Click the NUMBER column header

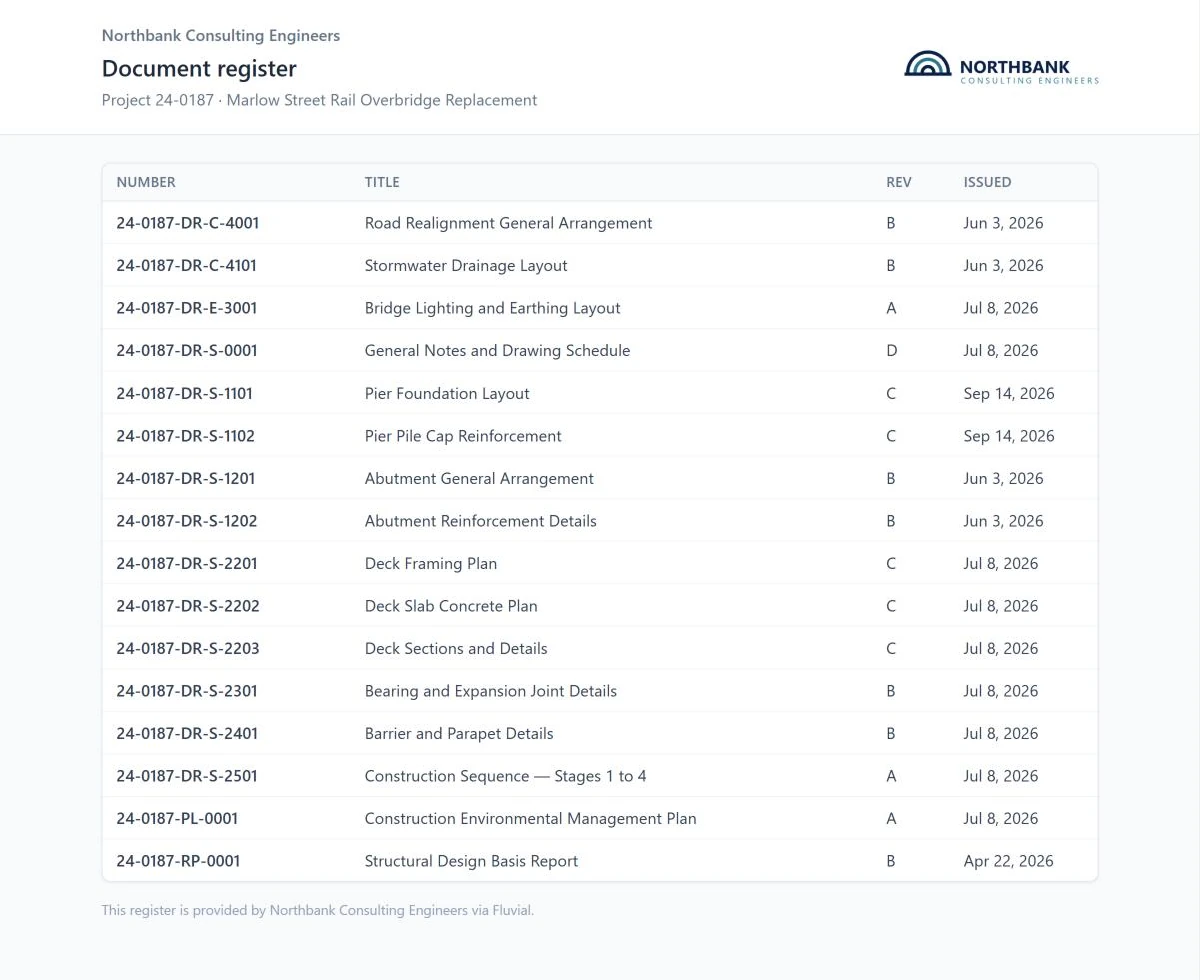146,182
